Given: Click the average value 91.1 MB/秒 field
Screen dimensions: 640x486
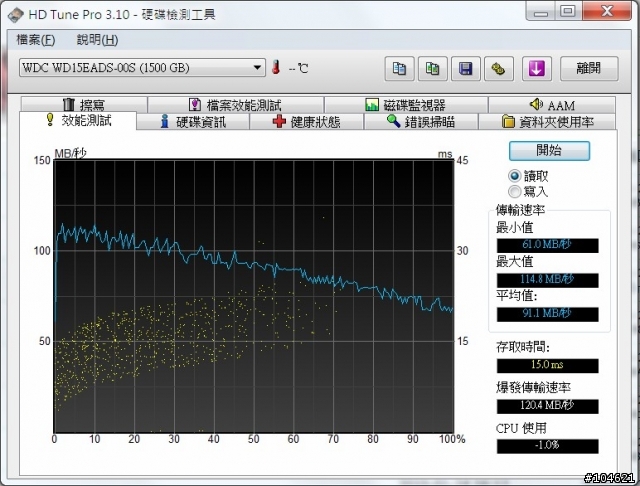Looking at the screenshot, I should pyautogui.click(x=548, y=314).
